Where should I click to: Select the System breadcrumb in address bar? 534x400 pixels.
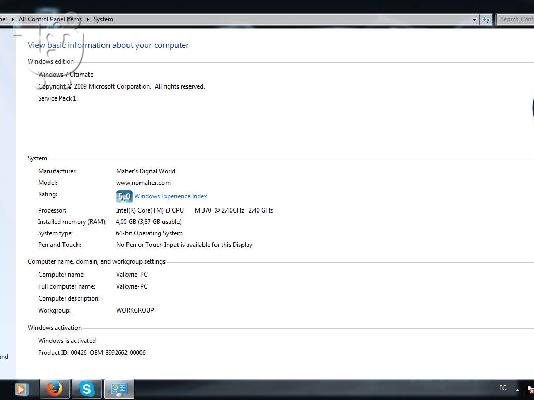coord(103,19)
